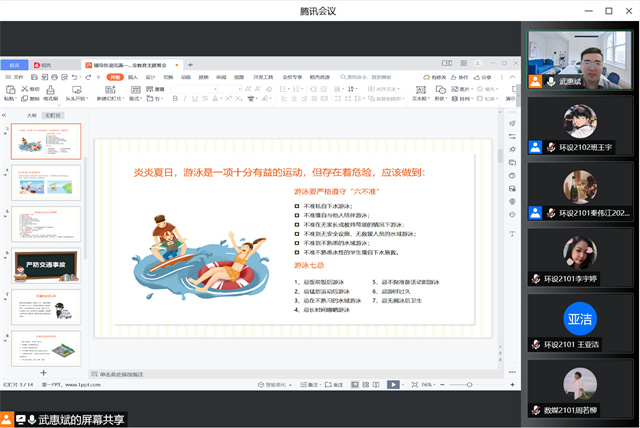Click the Save icon in quick access toolbar

(x=34, y=77)
